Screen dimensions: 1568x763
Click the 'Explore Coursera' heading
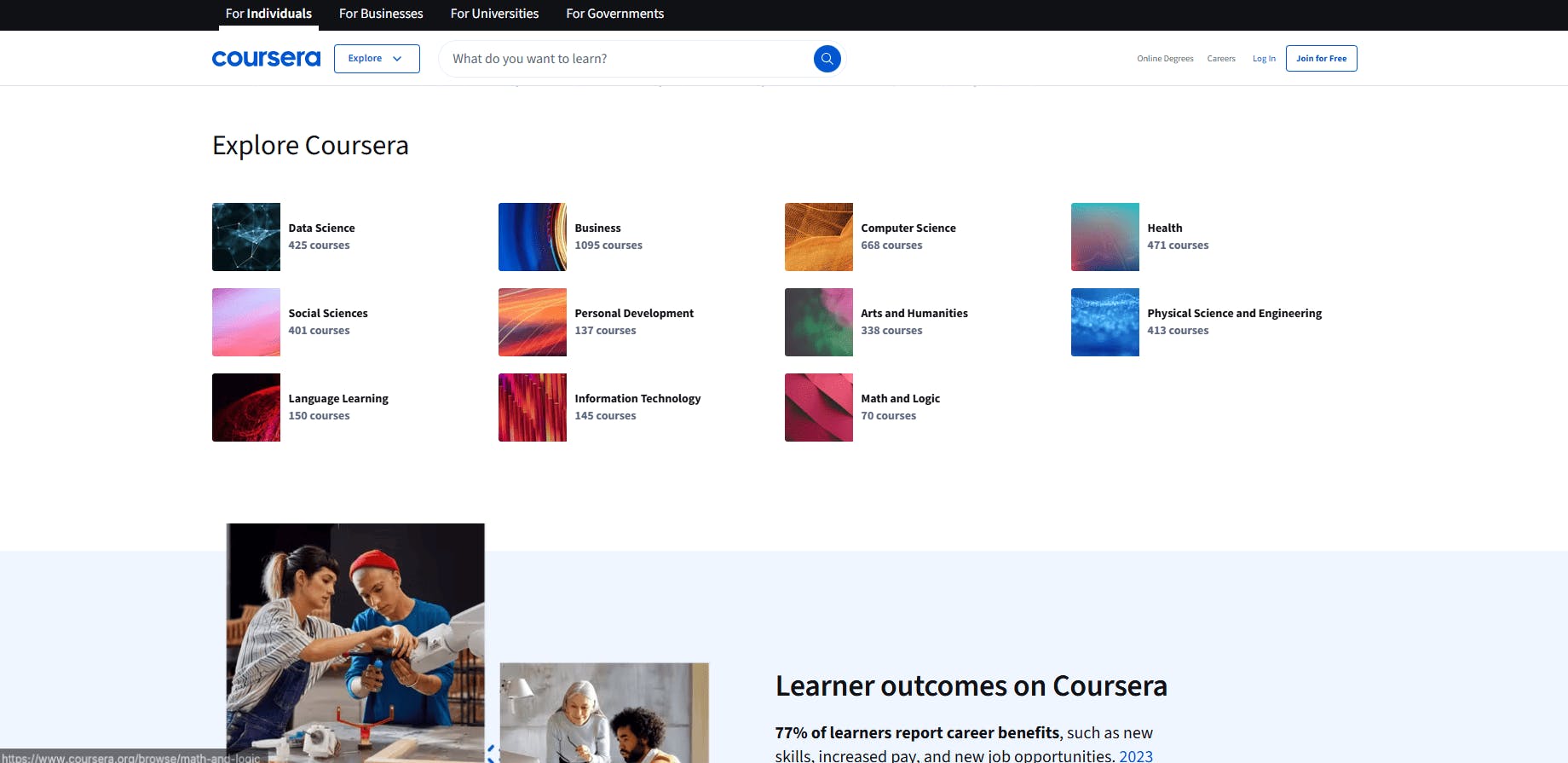pyautogui.click(x=310, y=146)
